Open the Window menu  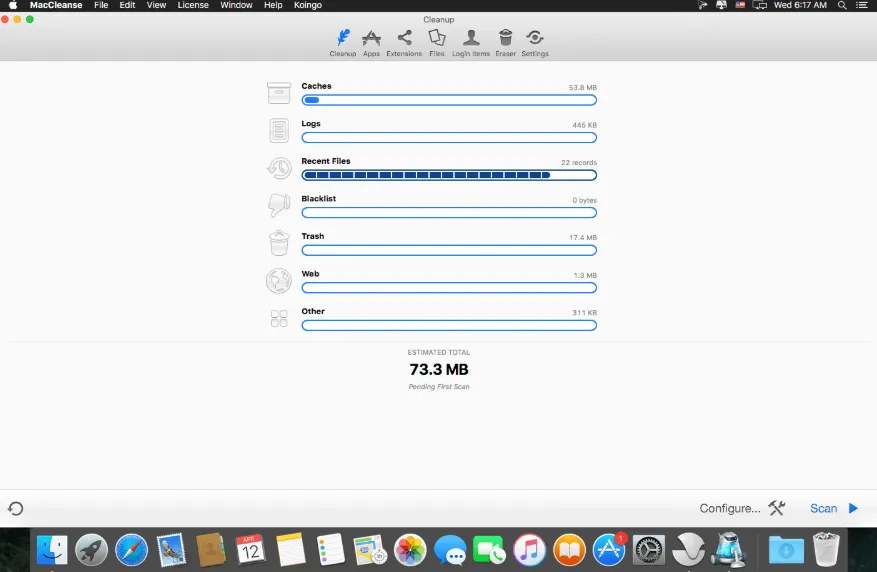pyautogui.click(x=236, y=5)
